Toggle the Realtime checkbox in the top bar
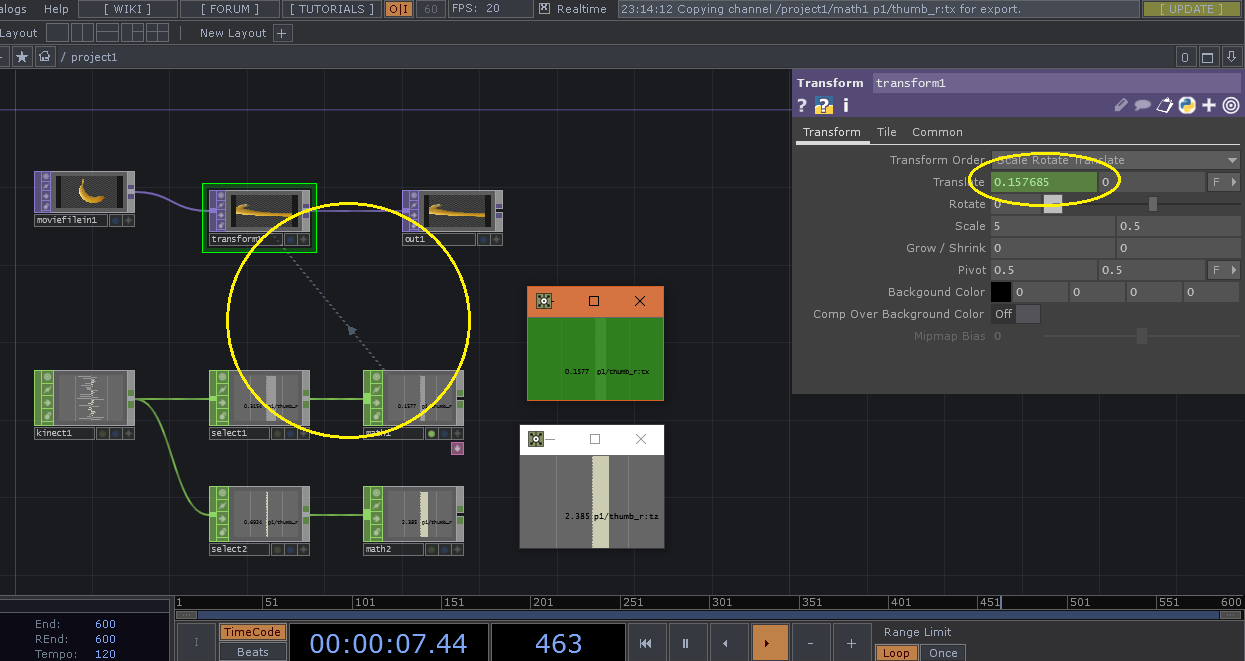This screenshot has width=1245, height=661. point(543,9)
